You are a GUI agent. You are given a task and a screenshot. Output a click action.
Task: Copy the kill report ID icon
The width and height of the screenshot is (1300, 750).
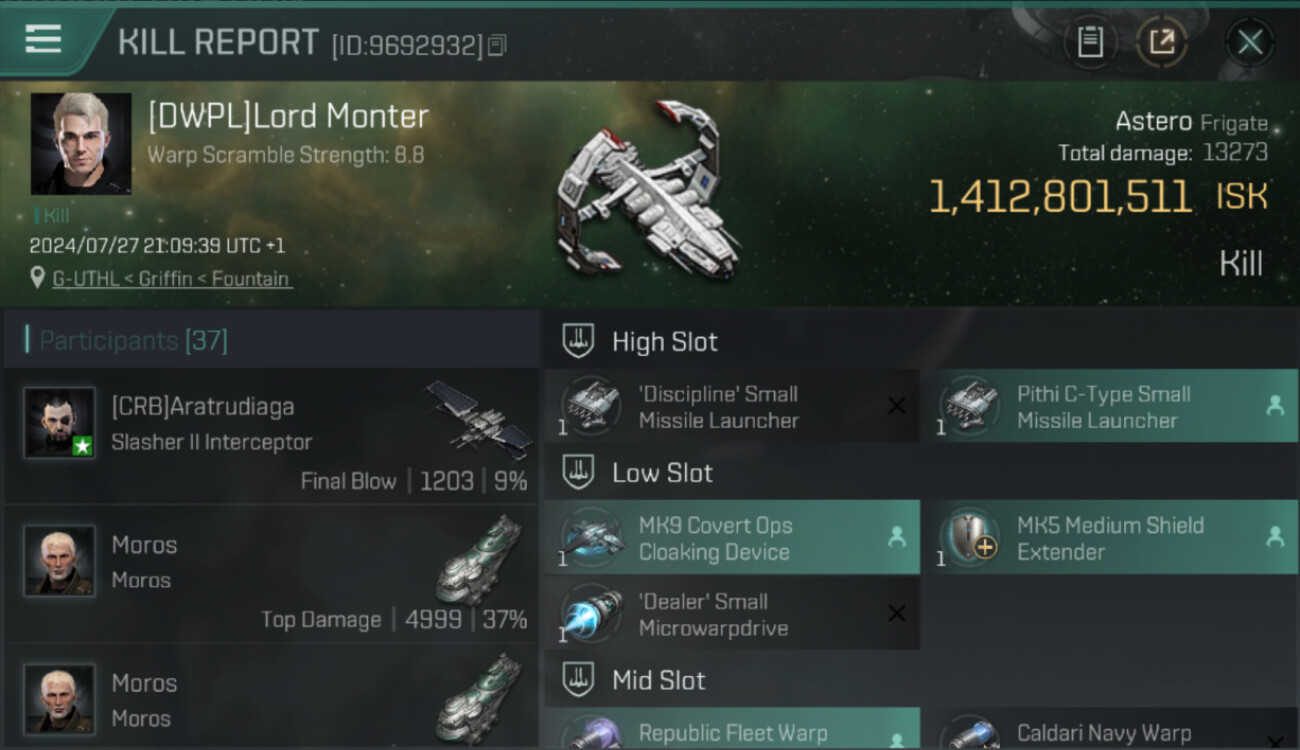click(497, 45)
